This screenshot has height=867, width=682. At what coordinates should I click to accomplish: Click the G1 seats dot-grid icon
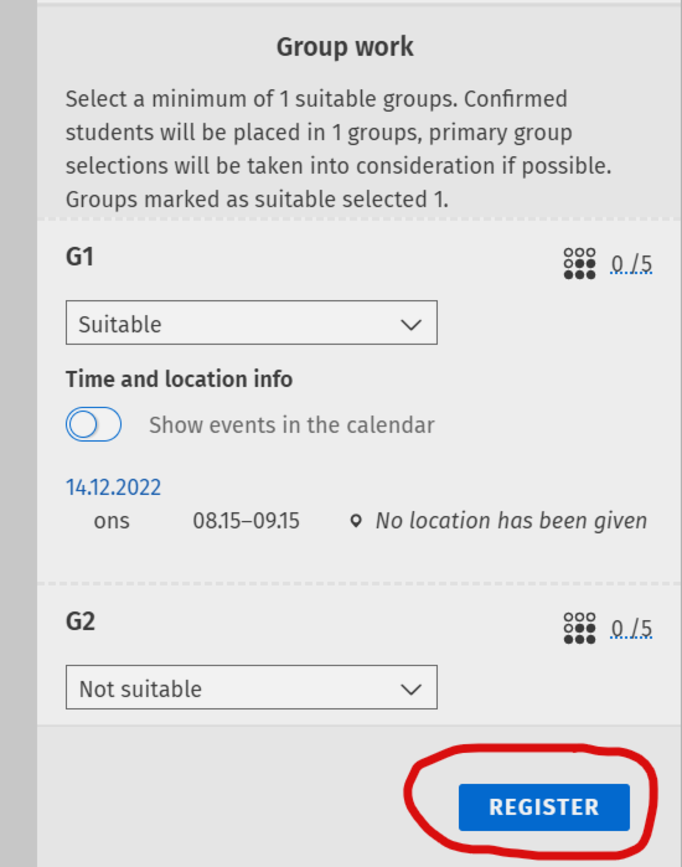click(x=579, y=264)
